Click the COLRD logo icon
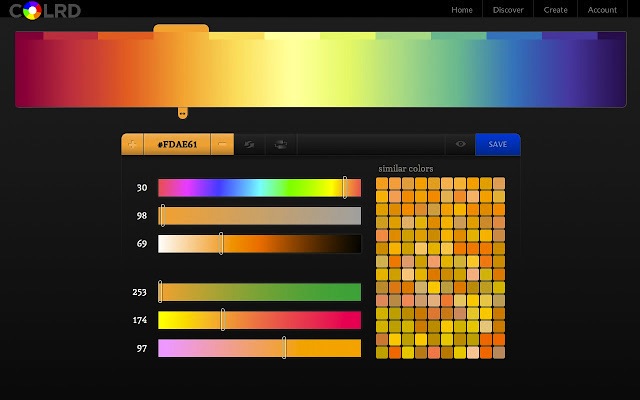The height and width of the screenshot is (400, 640). click(x=32, y=11)
